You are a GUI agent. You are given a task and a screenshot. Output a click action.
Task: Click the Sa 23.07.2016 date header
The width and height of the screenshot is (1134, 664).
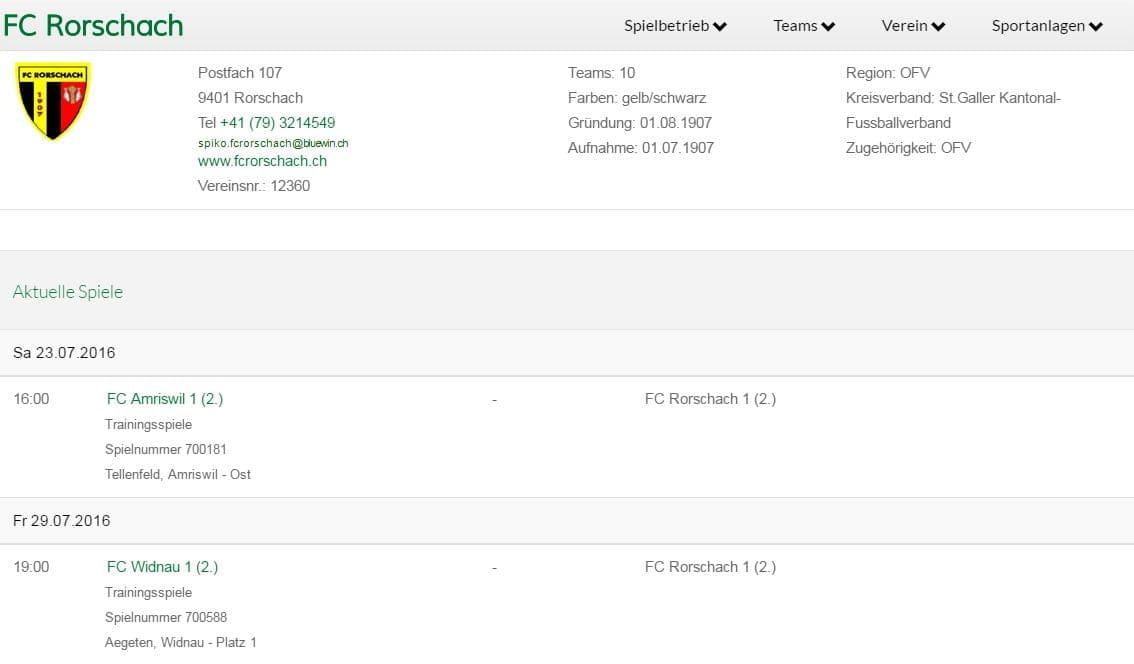point(64,353)
